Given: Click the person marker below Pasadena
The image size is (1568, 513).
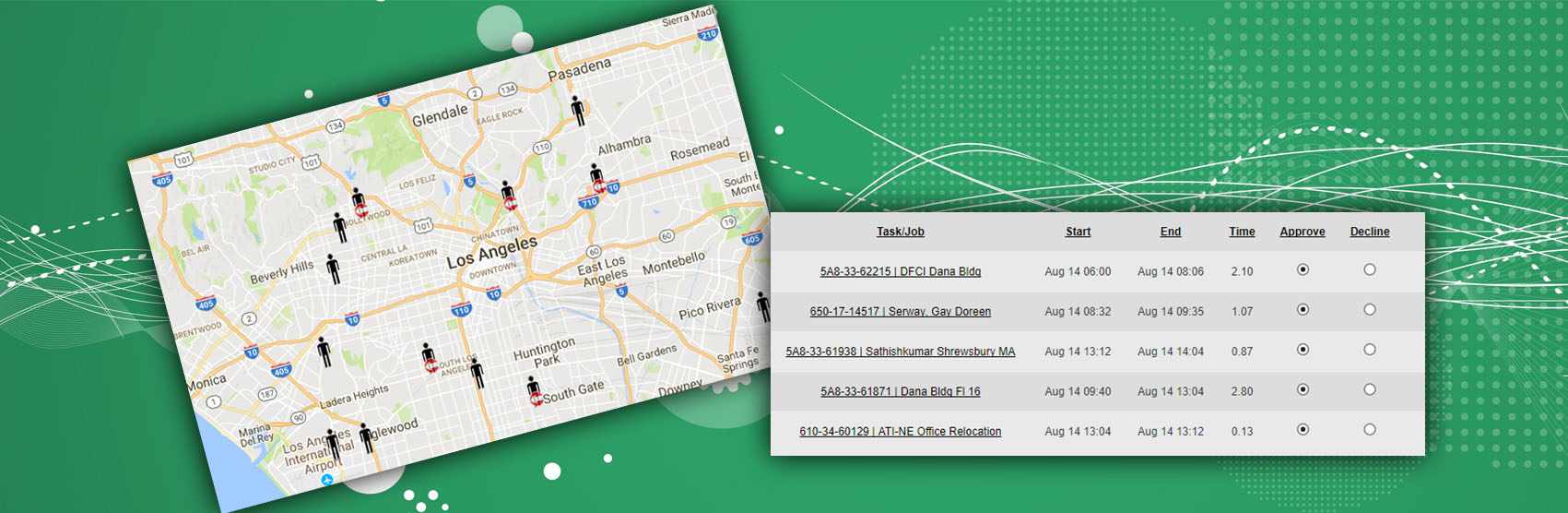Looking at the screenshot, I should pyautogui.click(x=578, y=111).
